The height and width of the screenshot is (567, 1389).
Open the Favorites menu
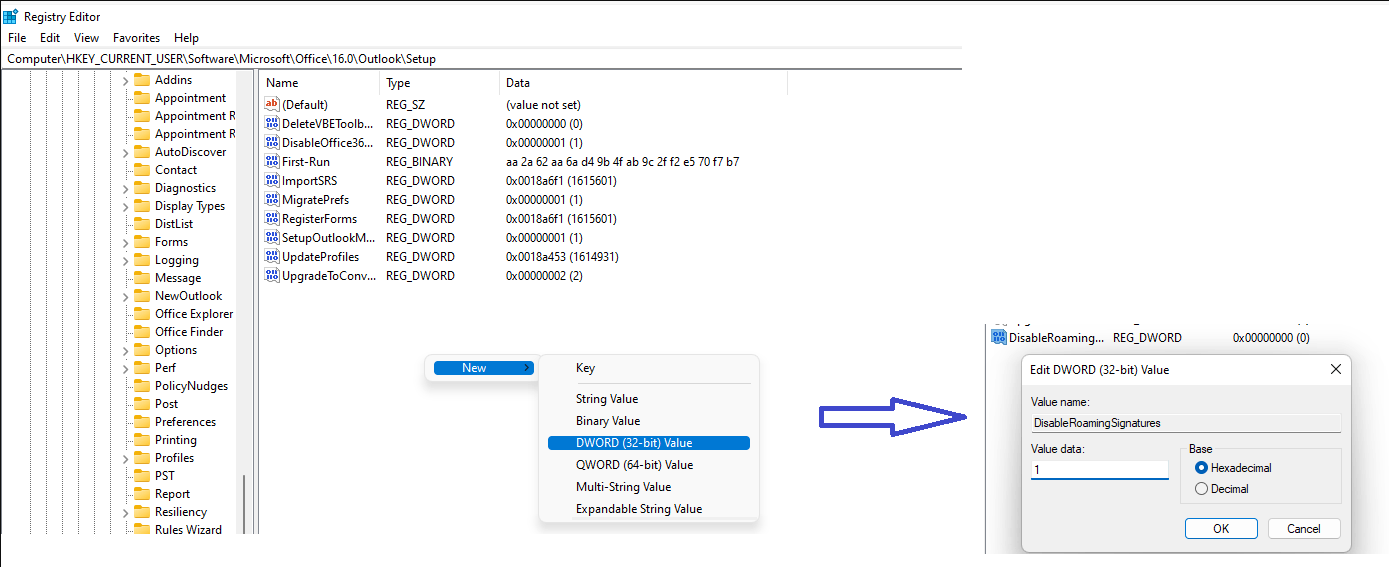136,38
